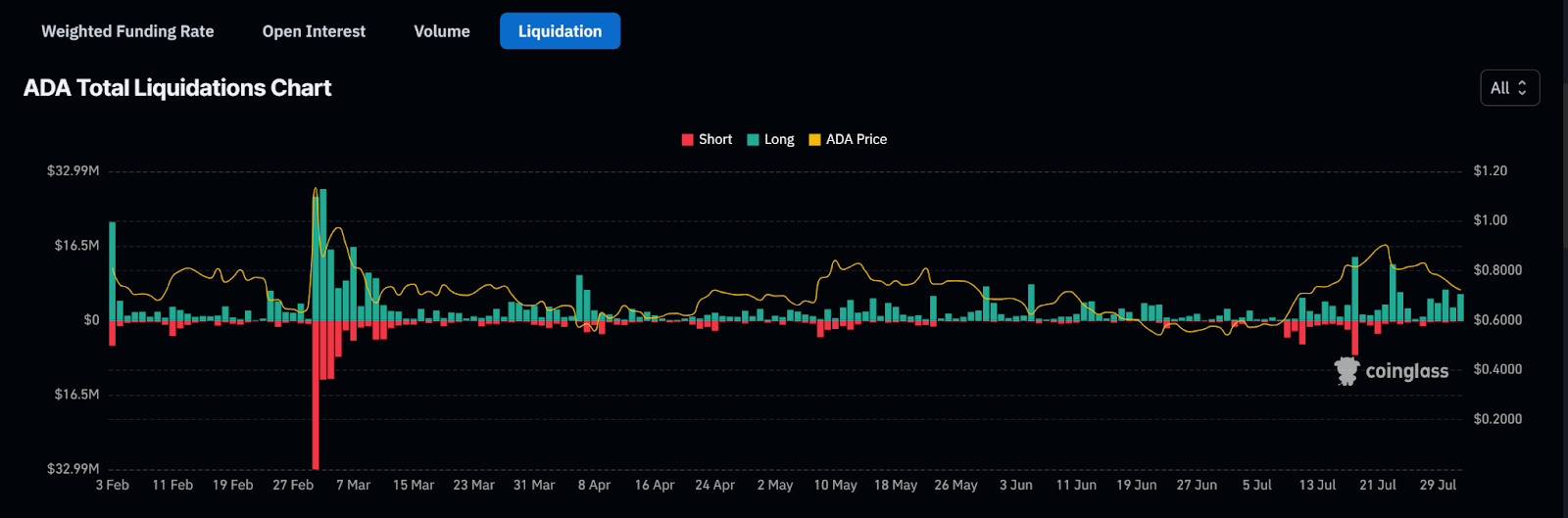Click the $1.20 price axis label

[x=1491, y=170]
